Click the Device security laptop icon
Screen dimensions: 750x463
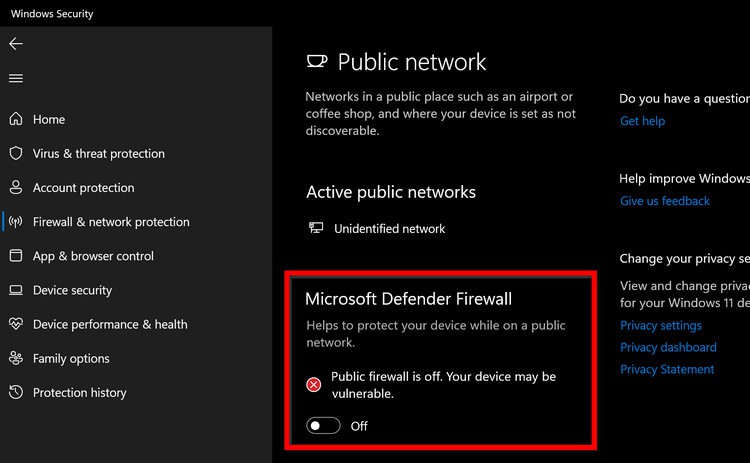point(16,290)
